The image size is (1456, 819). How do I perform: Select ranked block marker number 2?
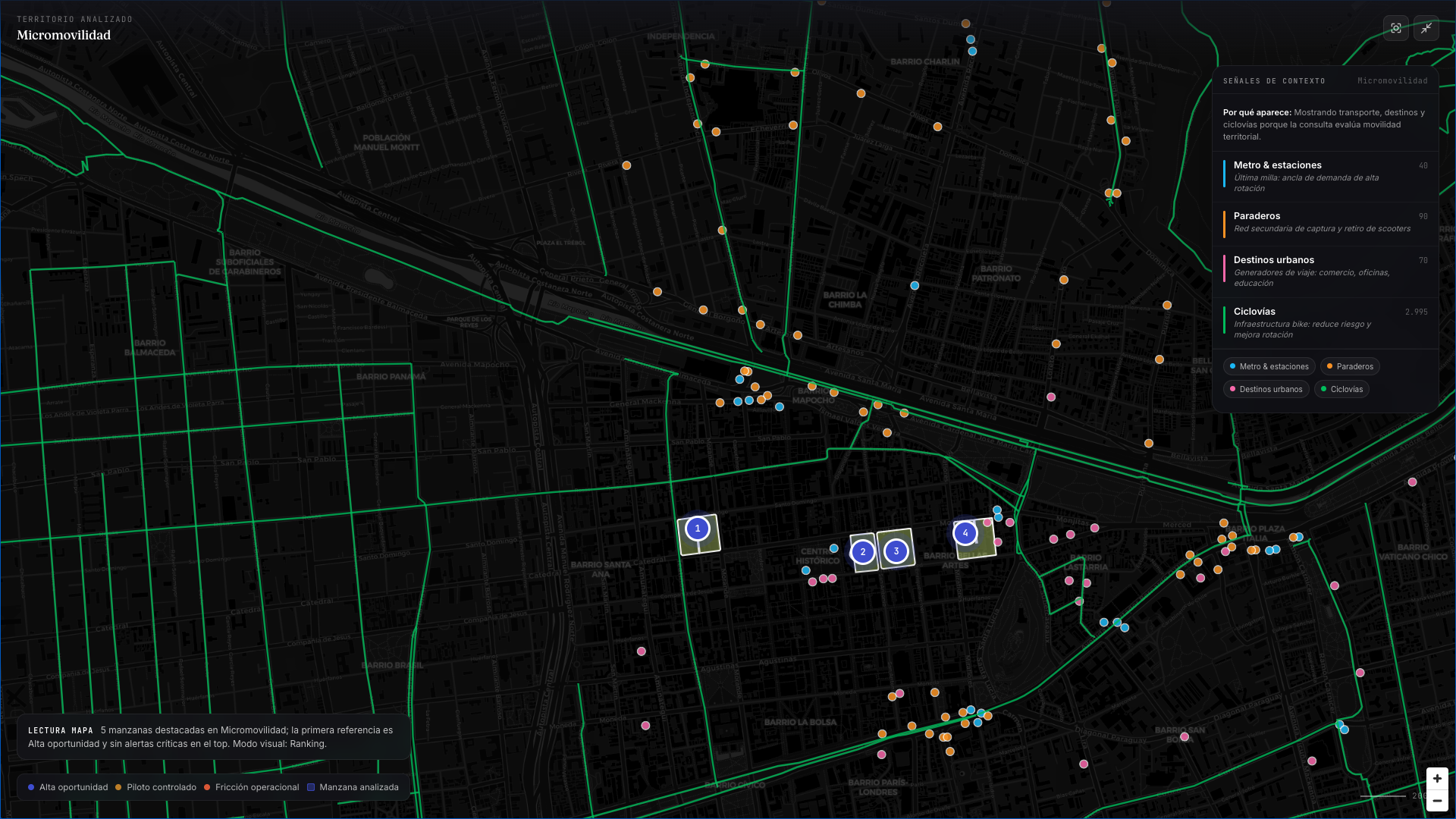862,552
